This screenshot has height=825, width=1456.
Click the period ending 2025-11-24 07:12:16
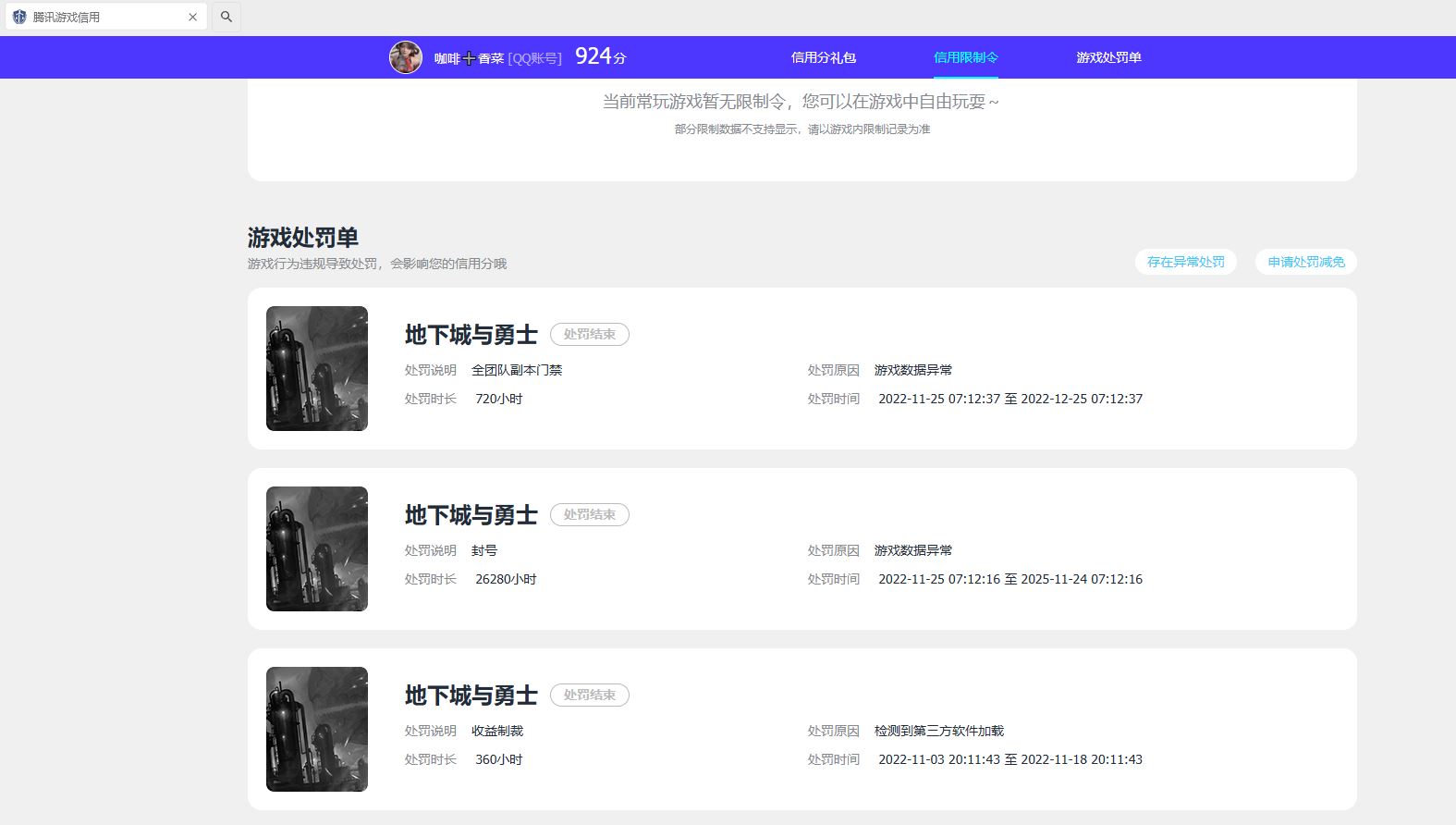1010,579
